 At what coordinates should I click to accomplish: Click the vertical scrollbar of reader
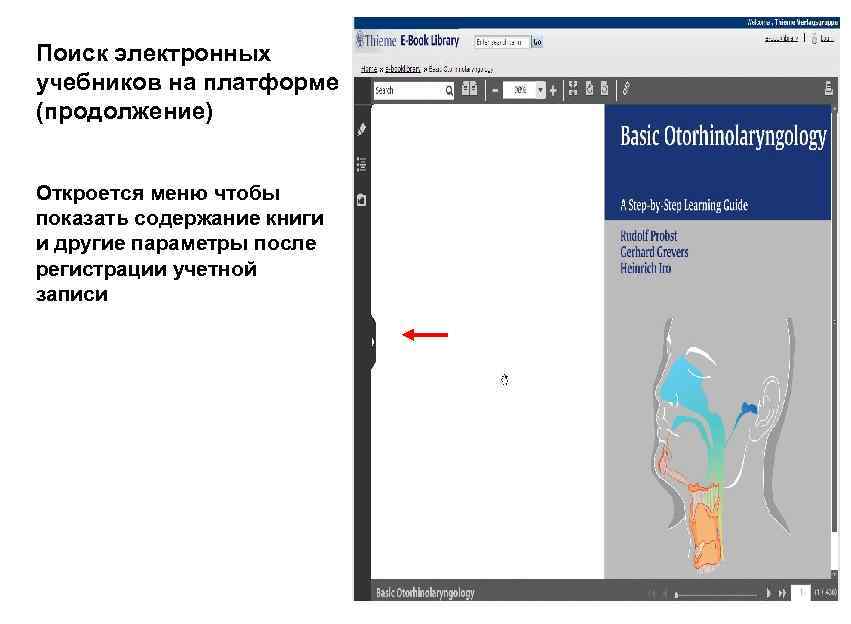pos(835,341)
